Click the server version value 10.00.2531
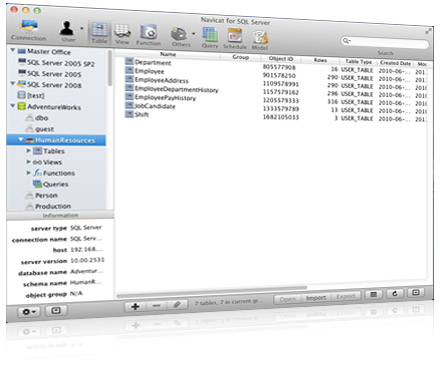Image resolution: width=440 pixels, height=370 pixels. click(x=87, y=260)
